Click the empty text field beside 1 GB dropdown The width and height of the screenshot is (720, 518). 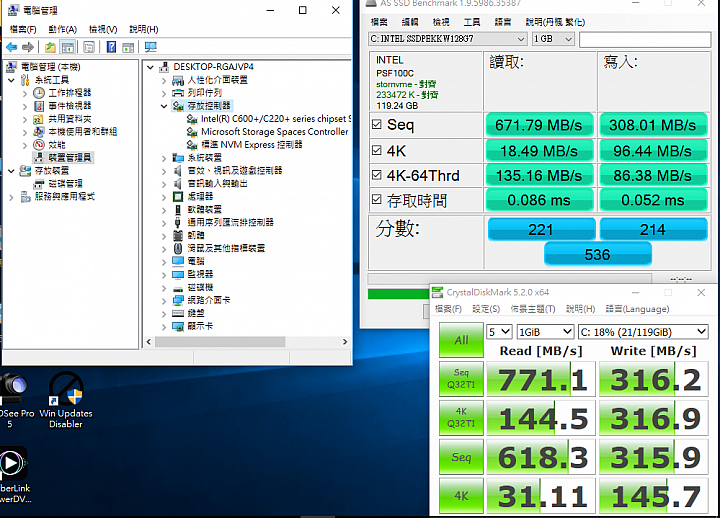point(645,39)
